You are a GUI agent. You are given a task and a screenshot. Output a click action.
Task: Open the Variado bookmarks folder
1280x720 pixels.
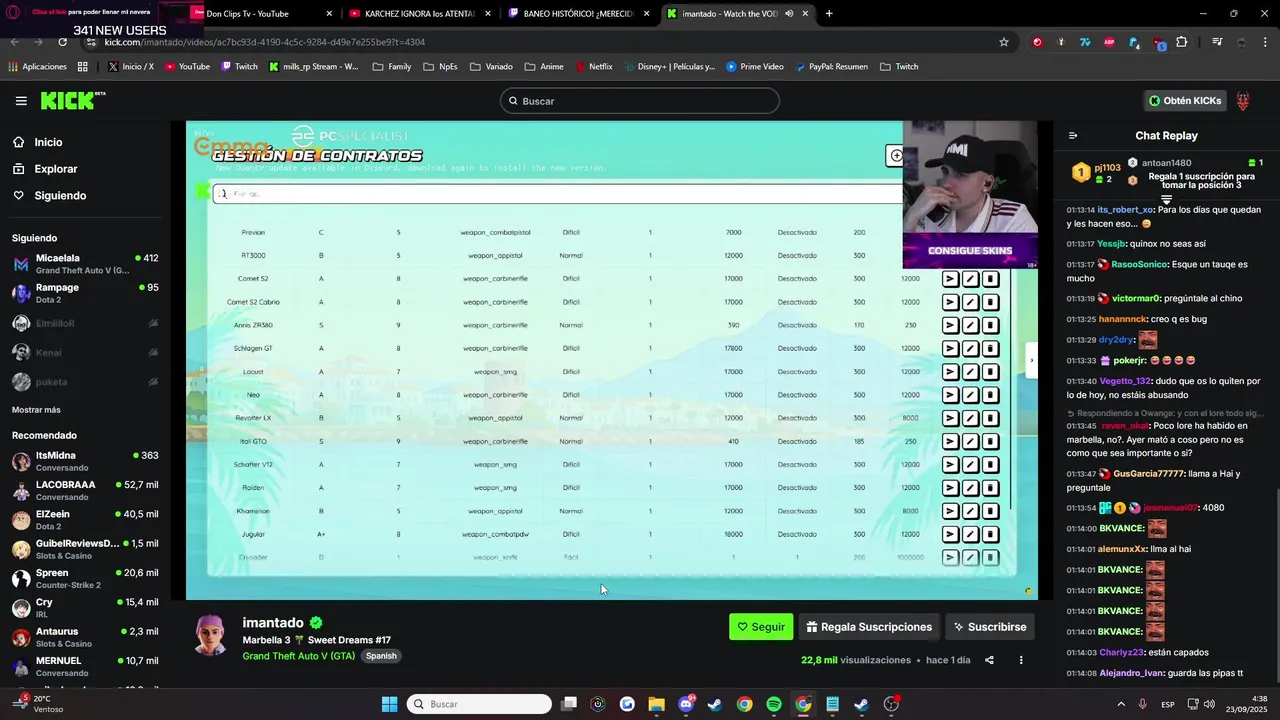click(x=490, y=67)
